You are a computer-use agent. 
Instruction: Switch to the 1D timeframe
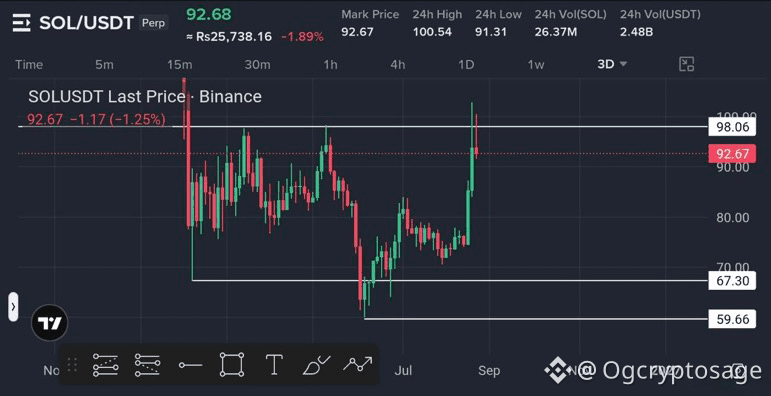(466, 64)
